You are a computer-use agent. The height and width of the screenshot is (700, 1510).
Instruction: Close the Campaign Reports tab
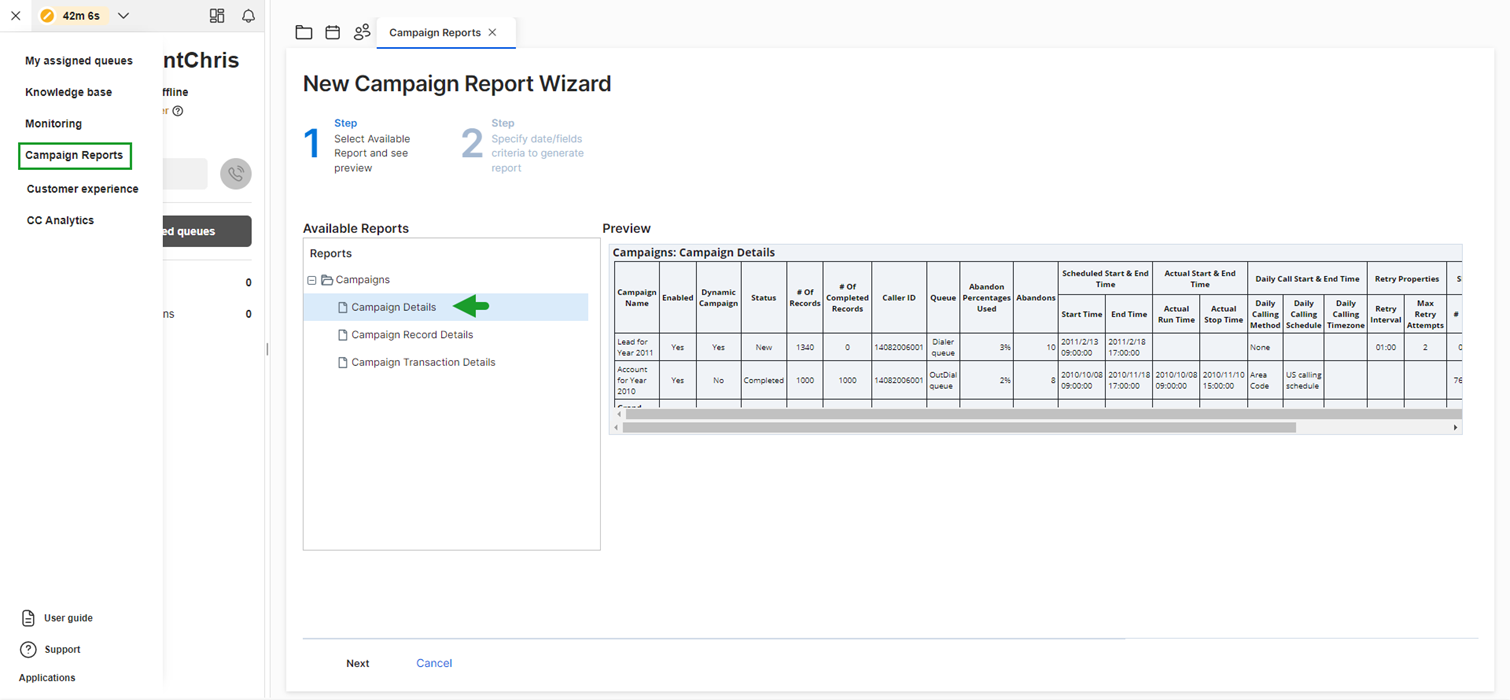click(x=493, y=32)
